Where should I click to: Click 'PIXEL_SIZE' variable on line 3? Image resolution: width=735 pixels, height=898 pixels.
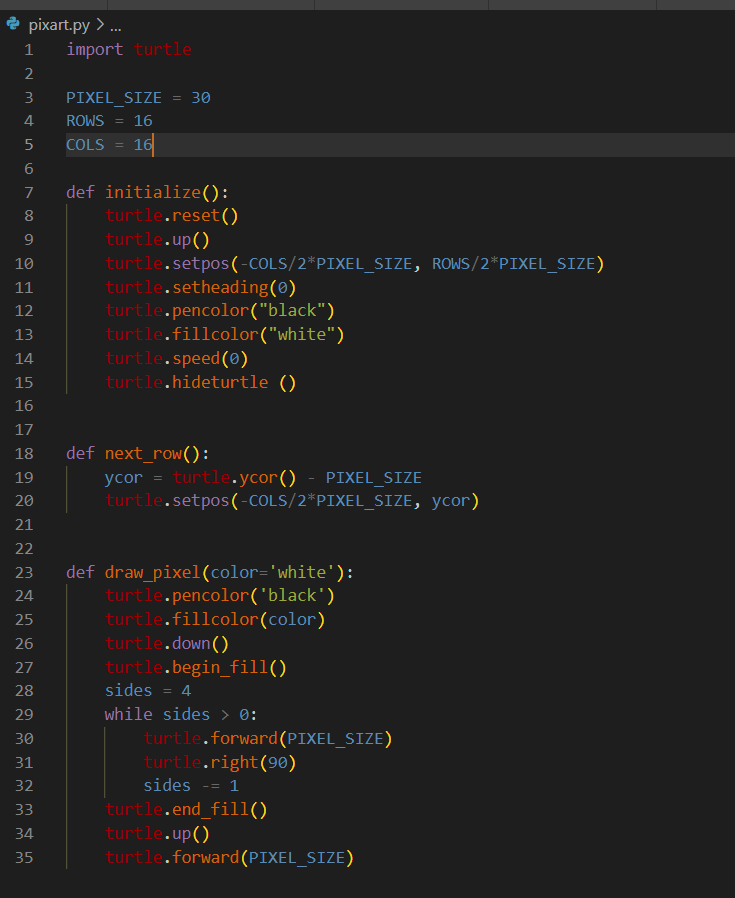pyautogui.click(x=114, y=98)
